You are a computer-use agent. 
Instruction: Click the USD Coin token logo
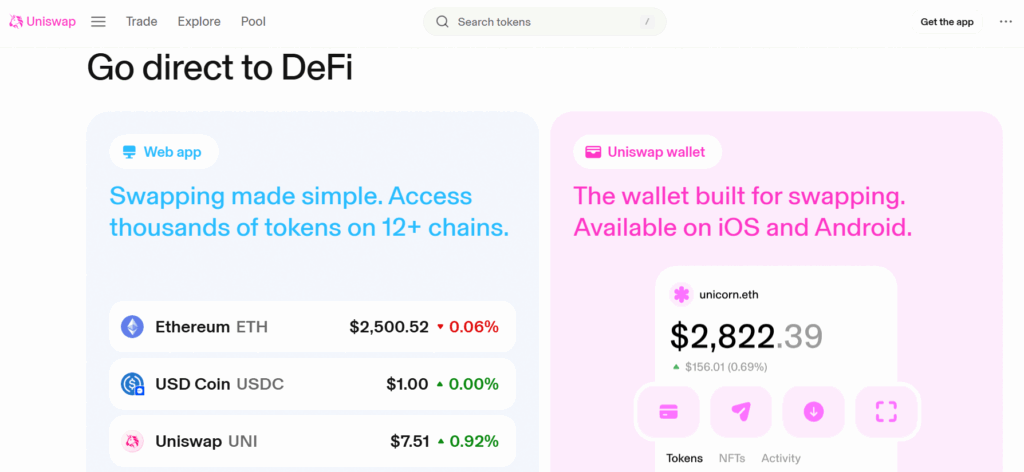[x=132, y=384]
